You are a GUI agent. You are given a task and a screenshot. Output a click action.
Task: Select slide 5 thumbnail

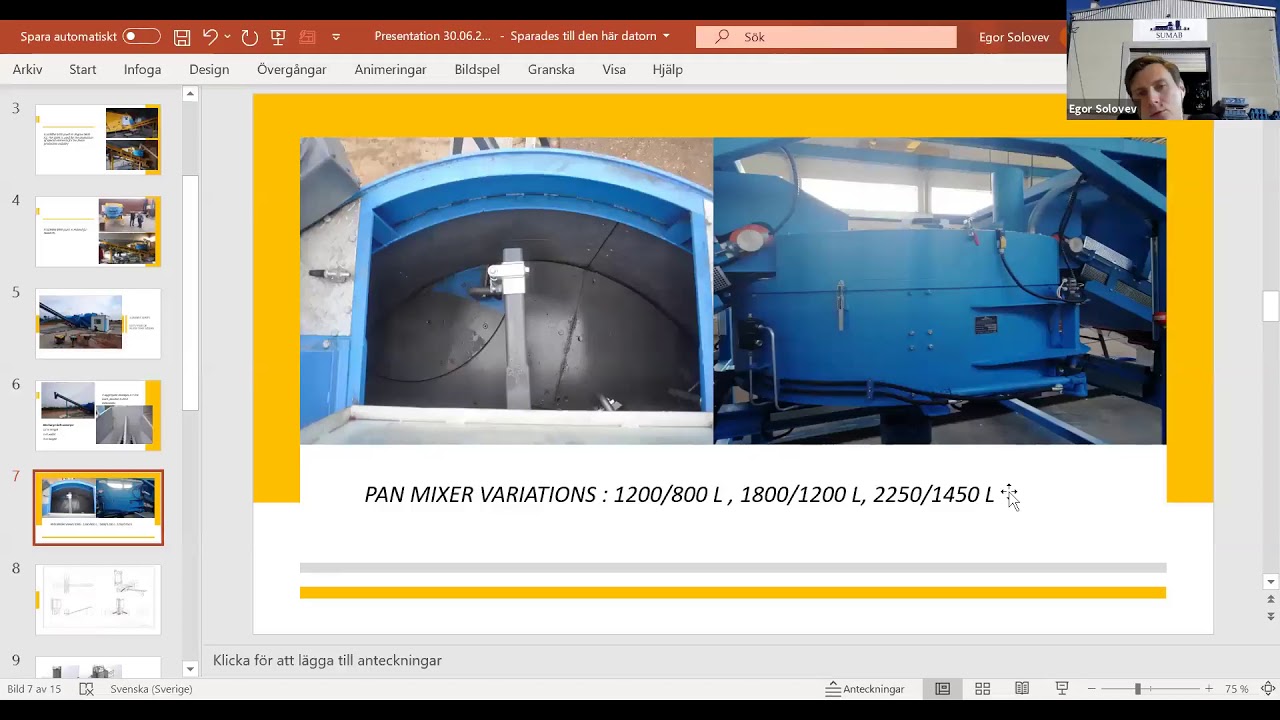tap(98, 324)
